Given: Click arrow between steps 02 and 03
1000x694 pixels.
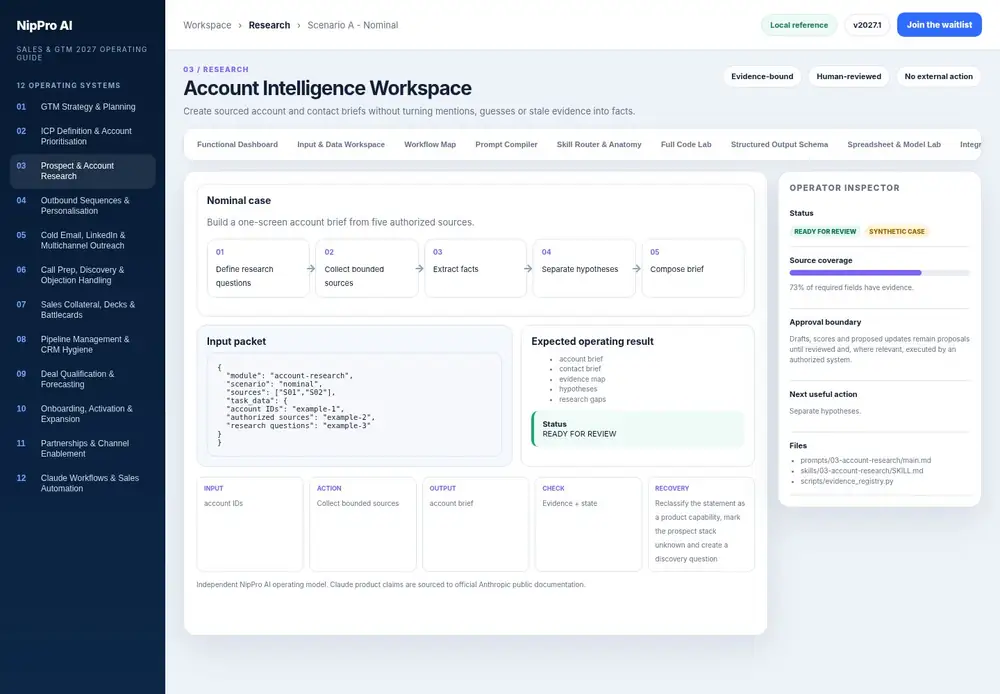Looking at the screenshot, I should pos(420,269).
